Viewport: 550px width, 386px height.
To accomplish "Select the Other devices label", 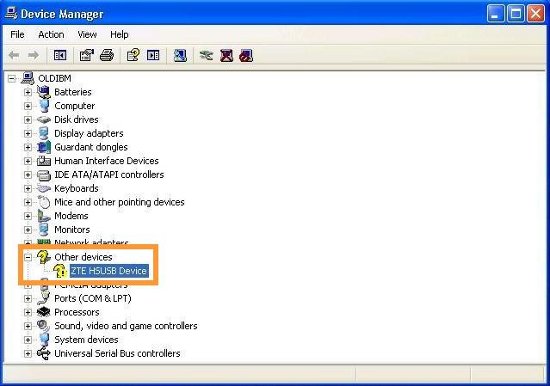I will [x=83, y=257].
